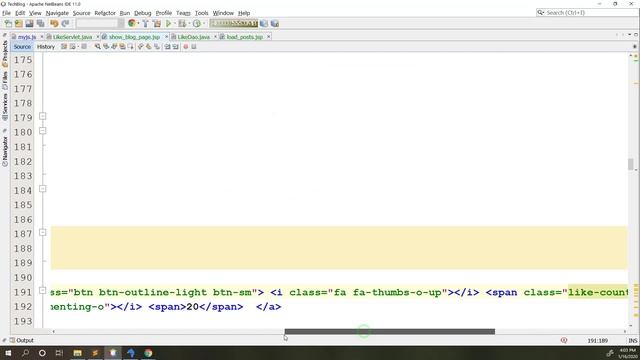Open Cortana circle icon on taskbar
This screenshot has height=360, width=640.
(x=42, y=353)
